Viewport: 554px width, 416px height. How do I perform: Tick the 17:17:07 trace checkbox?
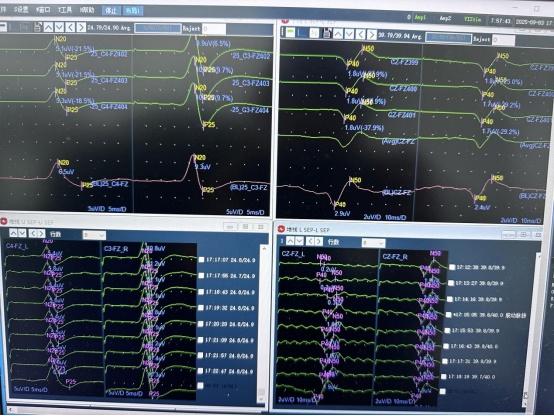pos(201,260)
